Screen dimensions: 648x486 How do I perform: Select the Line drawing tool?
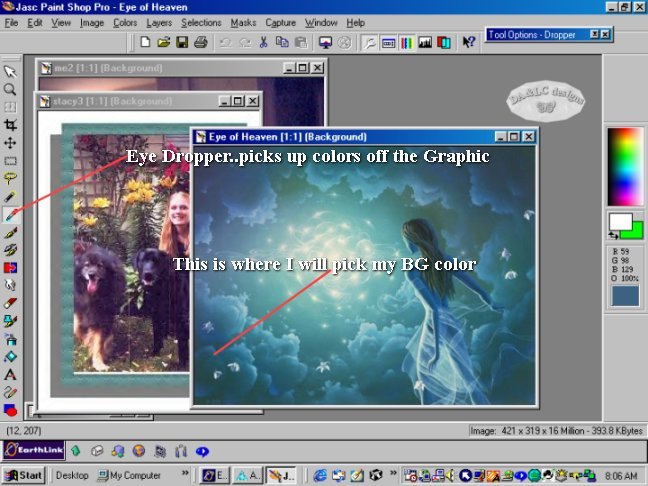(x=10, y=392)
